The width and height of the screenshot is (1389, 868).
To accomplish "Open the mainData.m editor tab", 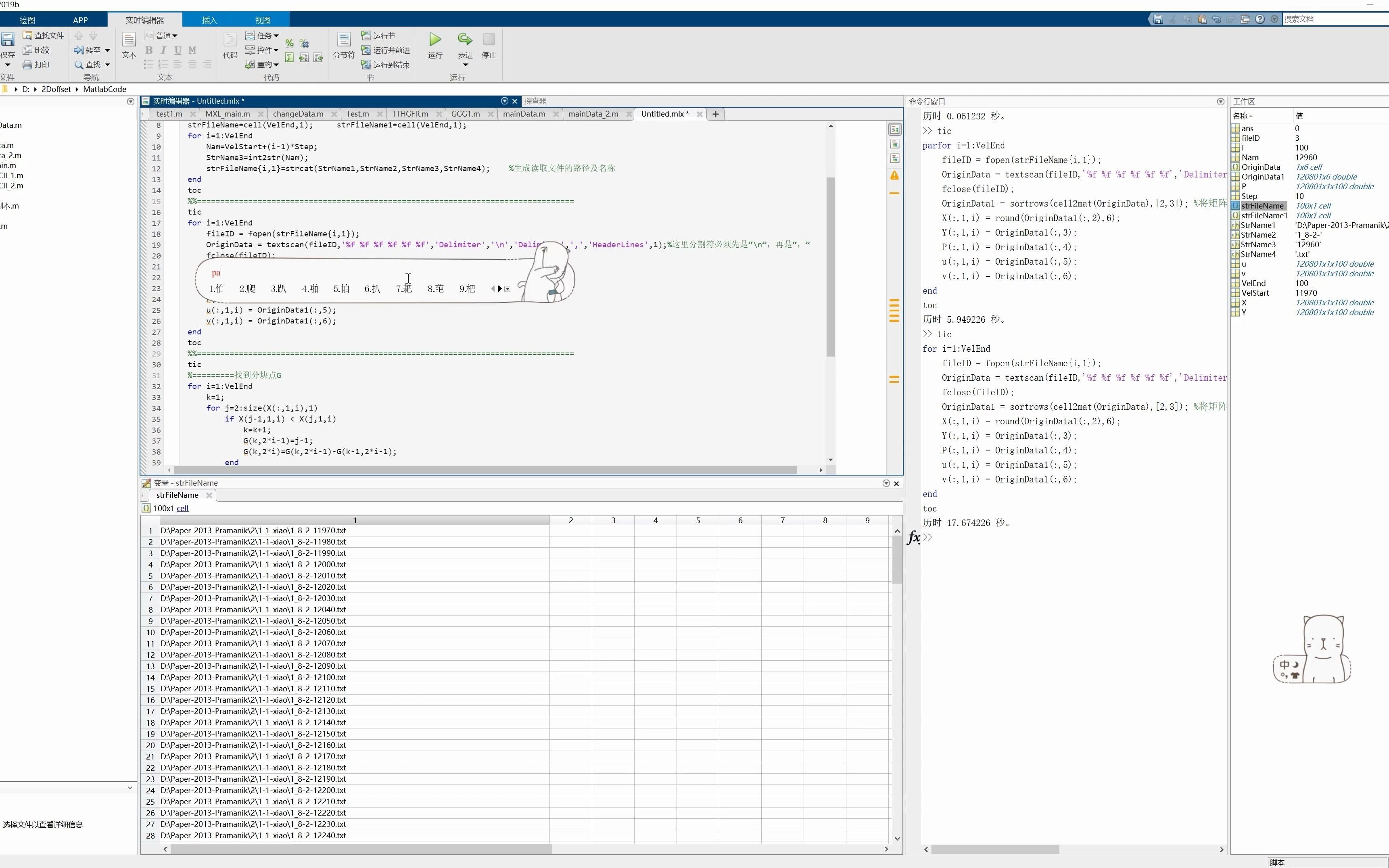I will tap(524, 114).
